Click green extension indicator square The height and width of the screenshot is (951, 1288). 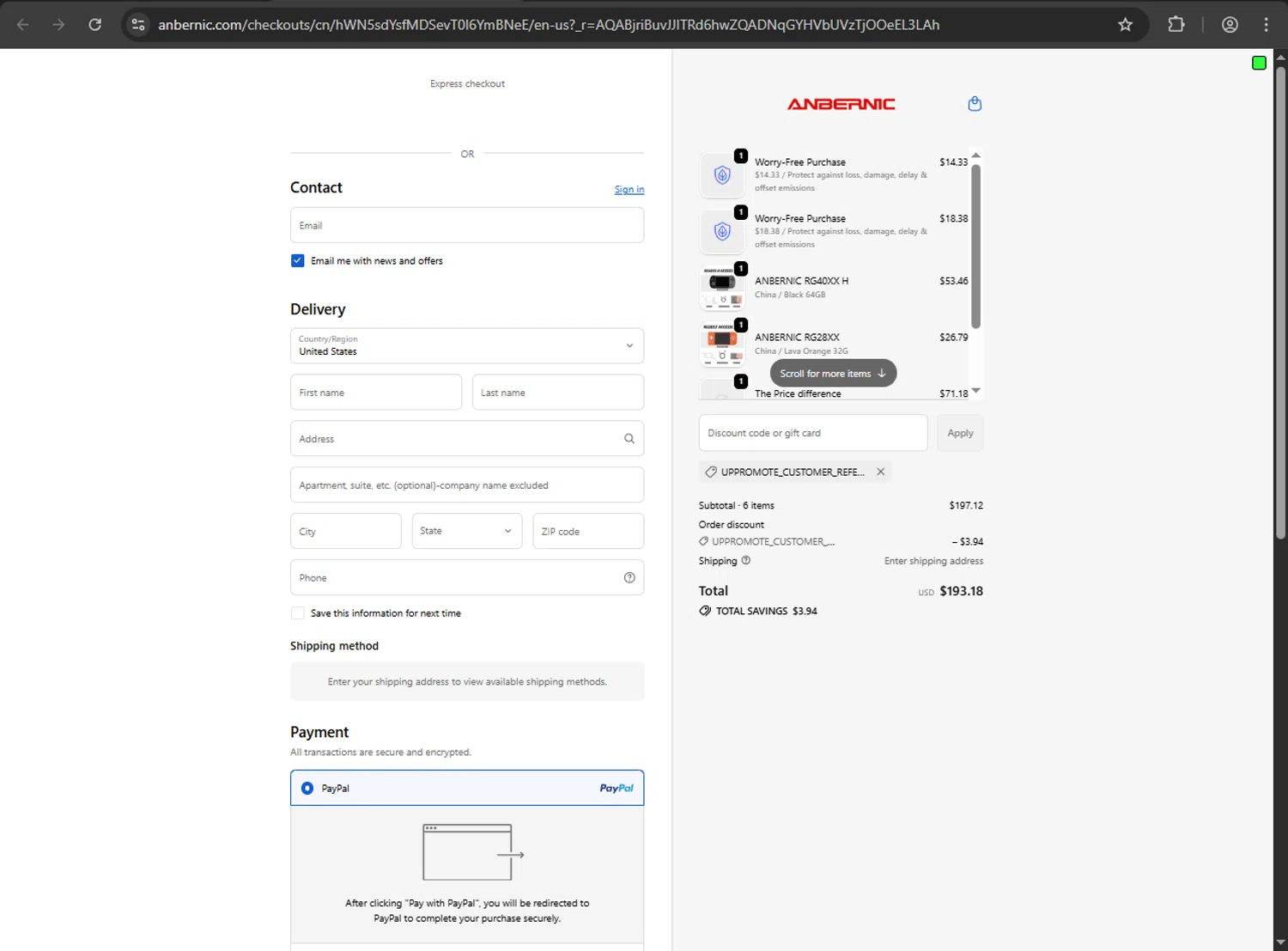pos(1259,63)
